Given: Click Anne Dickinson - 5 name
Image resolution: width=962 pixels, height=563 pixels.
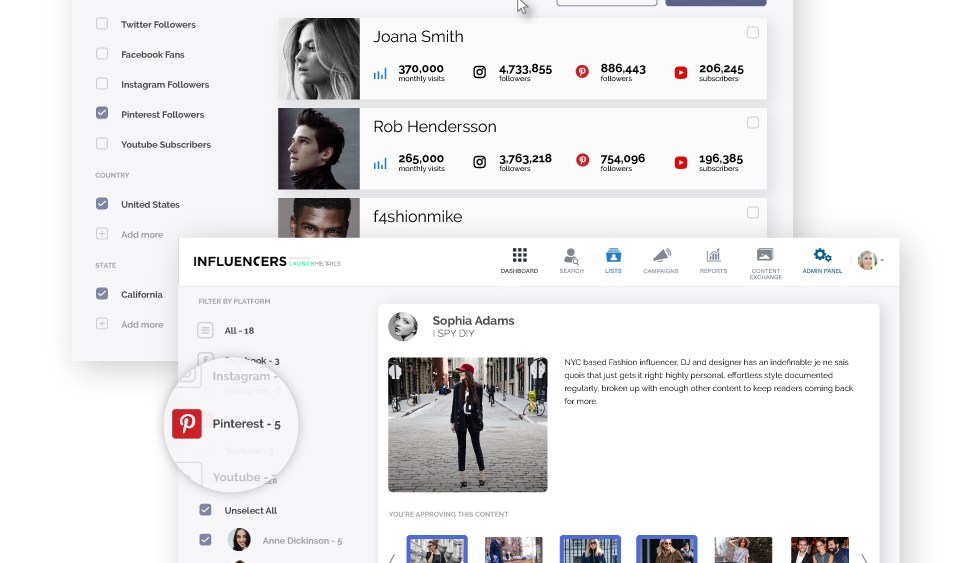Looking at the screenshot, I should 302,541.
